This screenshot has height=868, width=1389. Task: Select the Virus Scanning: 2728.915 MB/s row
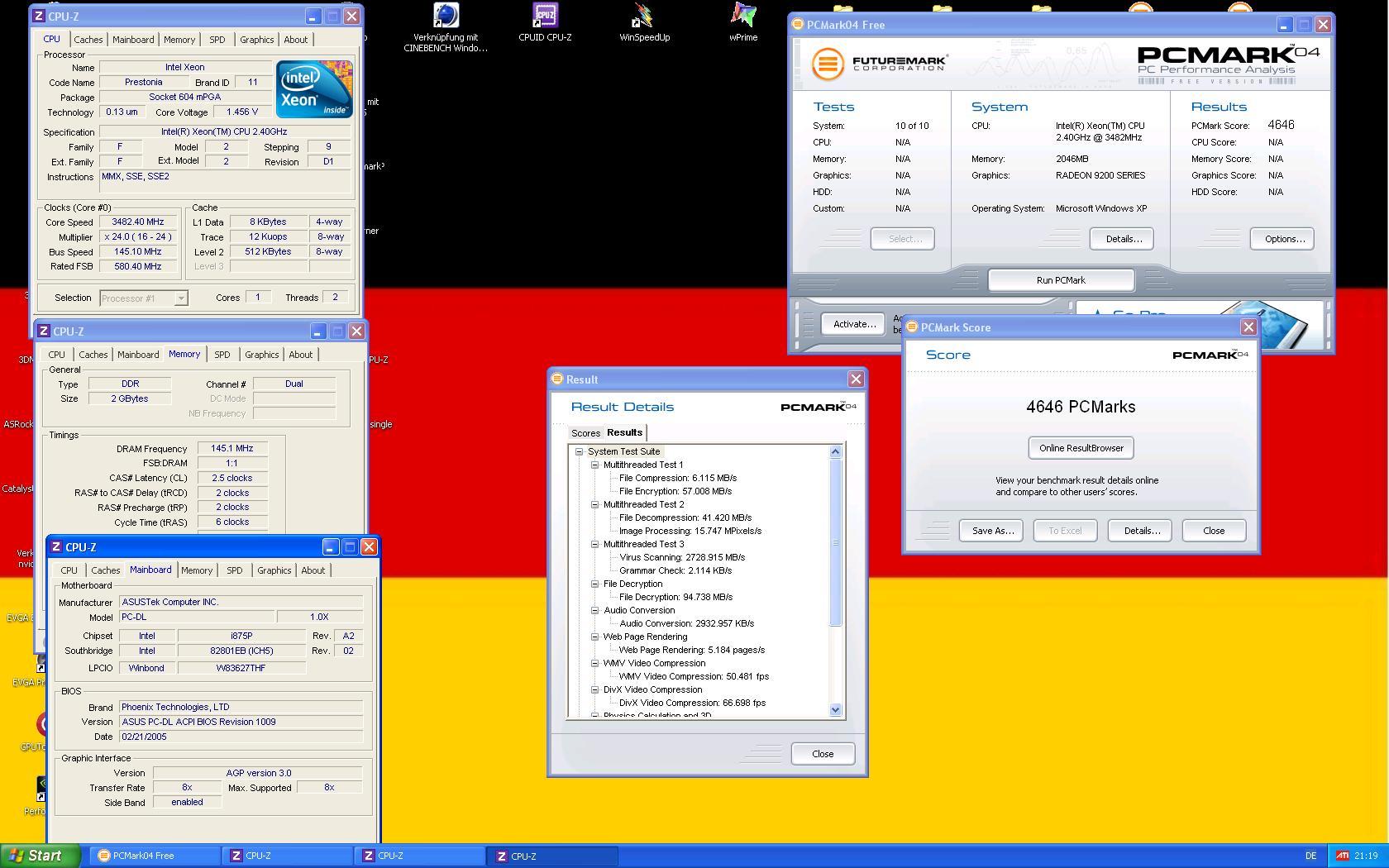pyautogui.click(x=682, y=557)
